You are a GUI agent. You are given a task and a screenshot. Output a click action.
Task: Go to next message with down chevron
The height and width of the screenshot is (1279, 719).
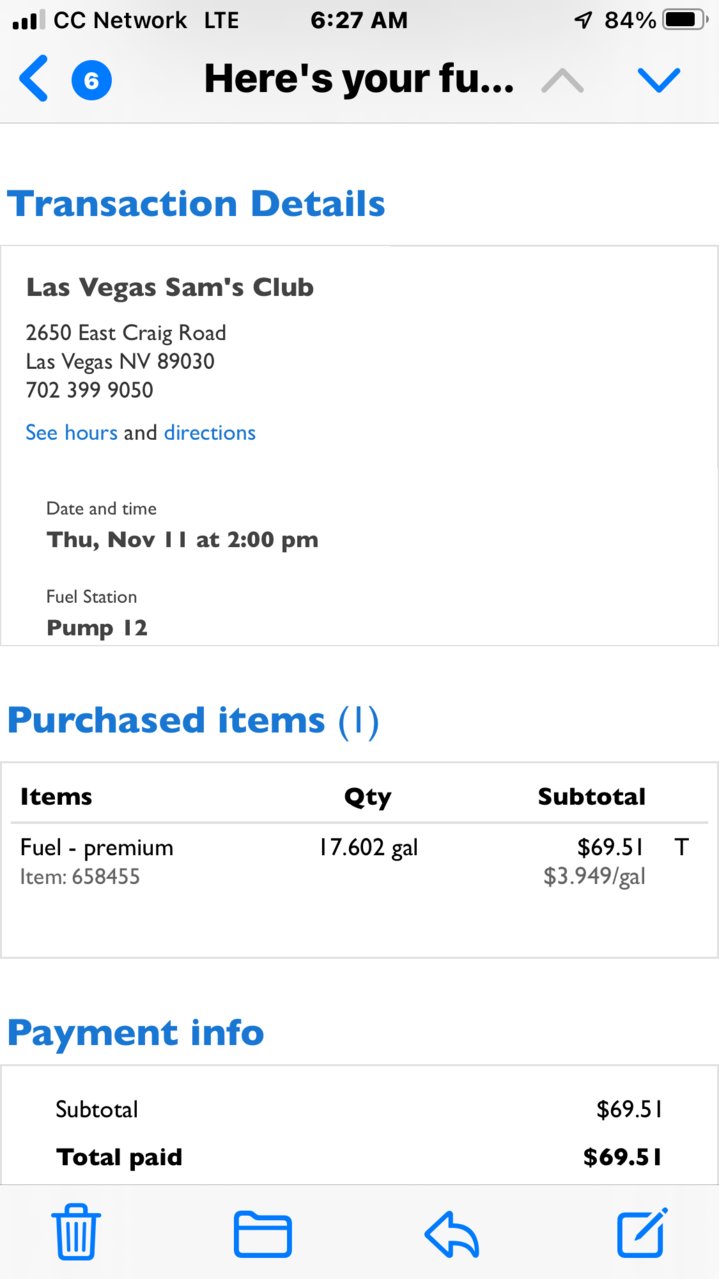(x=659, y=80)
